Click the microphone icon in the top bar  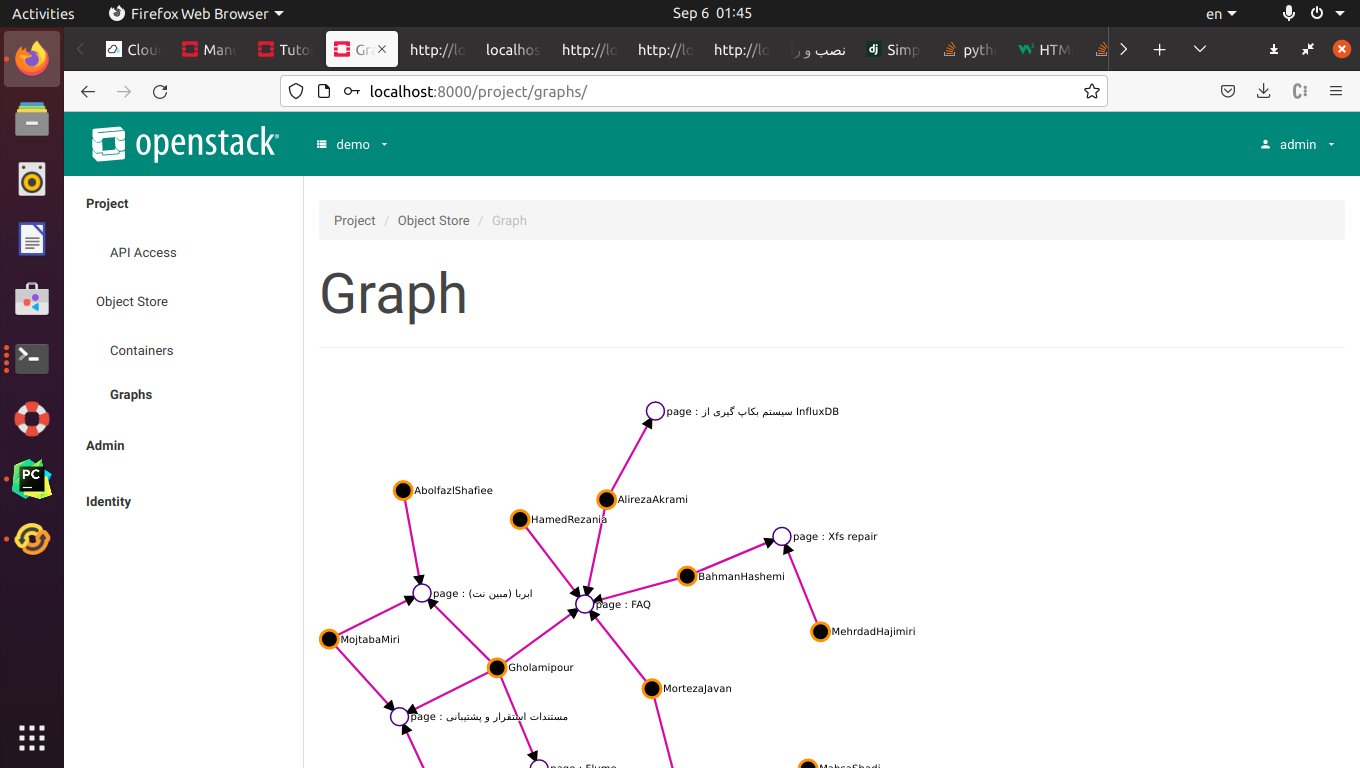1289,13
